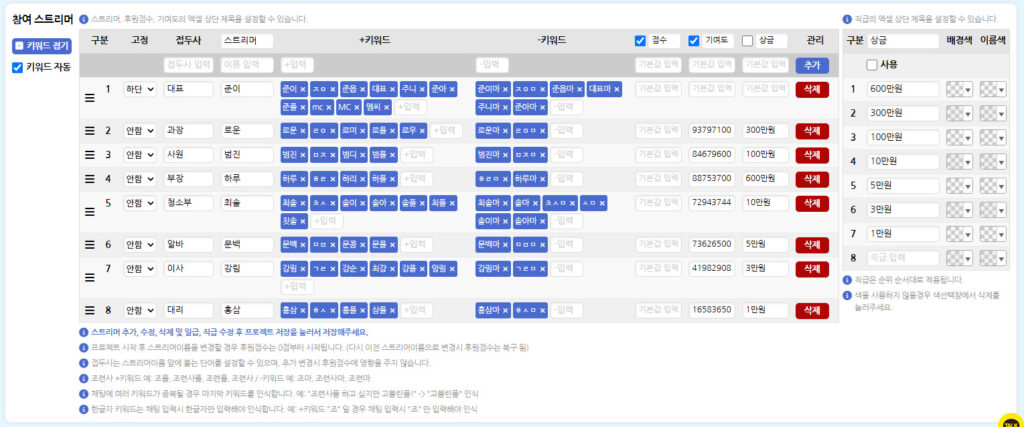Image resolution: width=1024 pixels, height=427 pixels.
Task: Remove the '앙림' keyword tag via x
Action: click(x=452, y=269)
